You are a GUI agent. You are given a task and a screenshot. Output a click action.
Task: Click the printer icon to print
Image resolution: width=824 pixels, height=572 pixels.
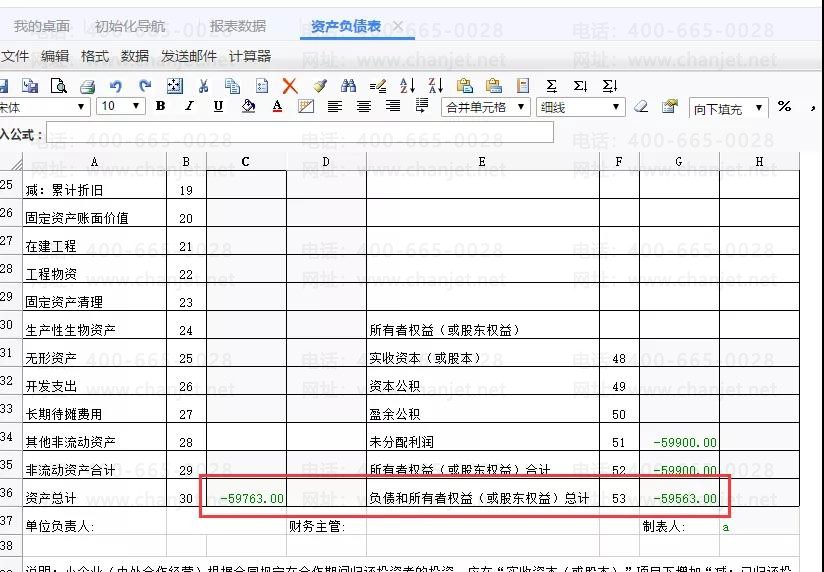point(87,86)
